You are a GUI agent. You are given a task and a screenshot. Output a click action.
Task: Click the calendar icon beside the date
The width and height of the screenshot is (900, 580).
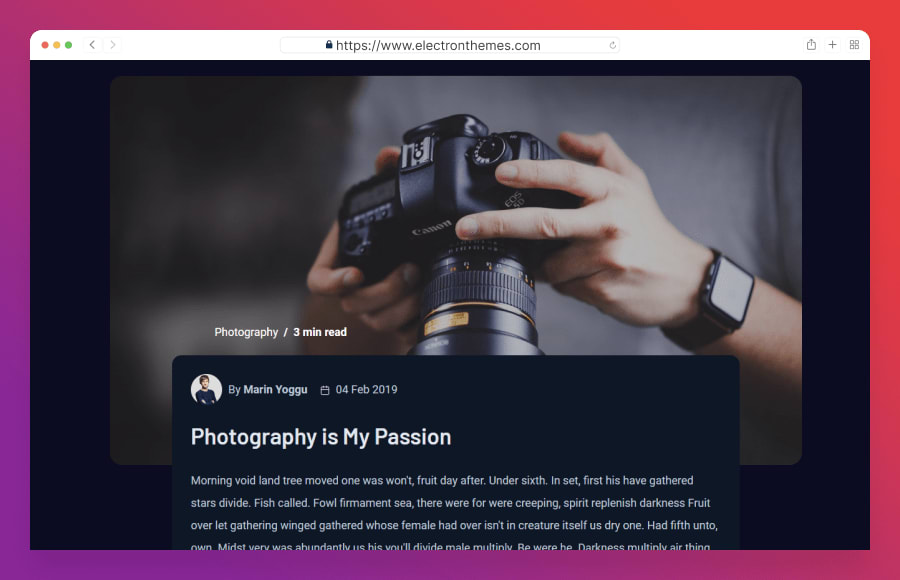click(x=325, y=390)
